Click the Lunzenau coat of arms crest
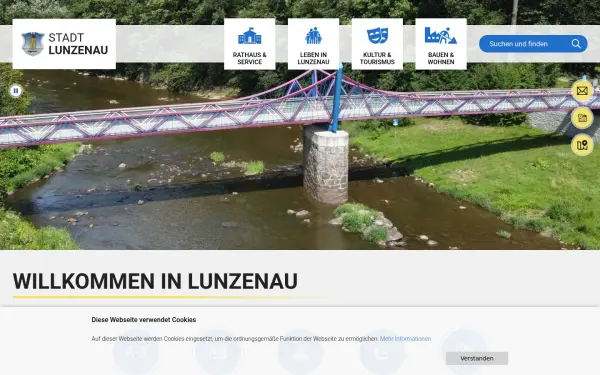Image resolution: width=600 pixels, height=375 pixels. point(33,44)
